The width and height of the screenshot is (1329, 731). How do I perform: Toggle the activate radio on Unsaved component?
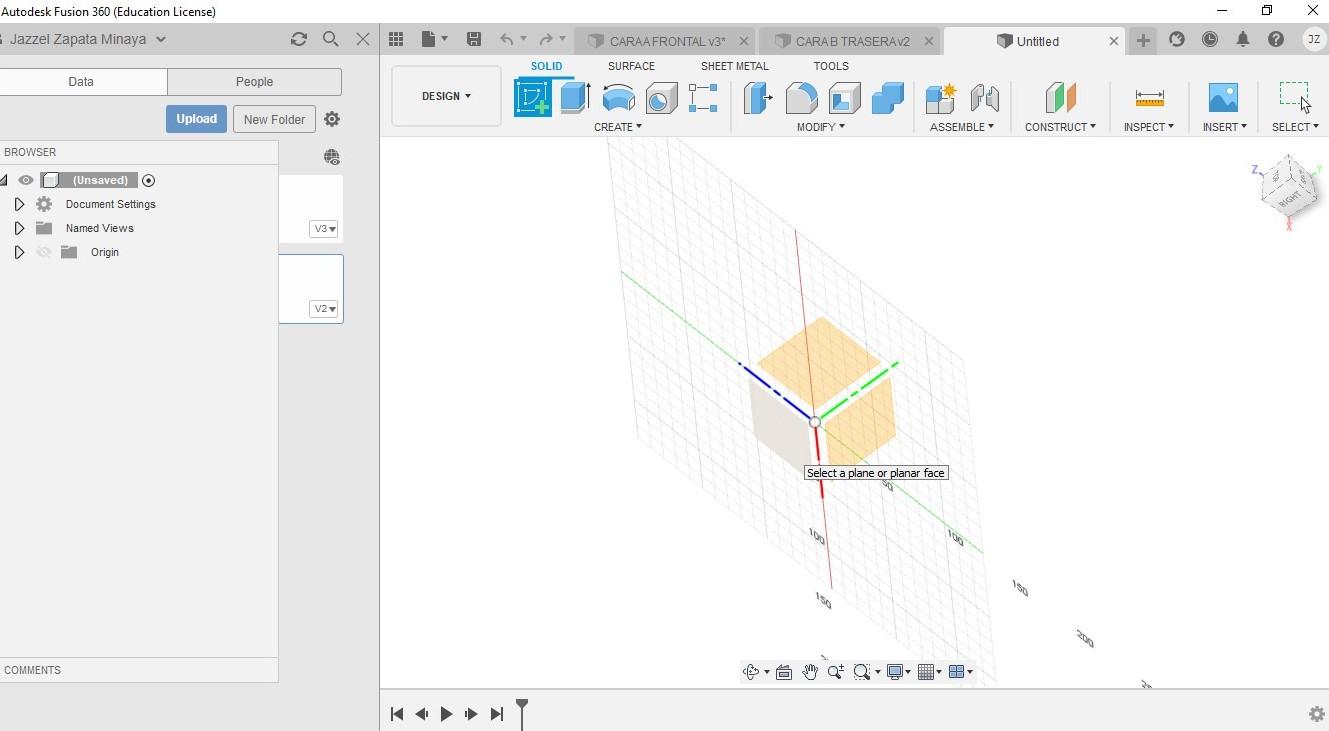[x=149, y=180]
